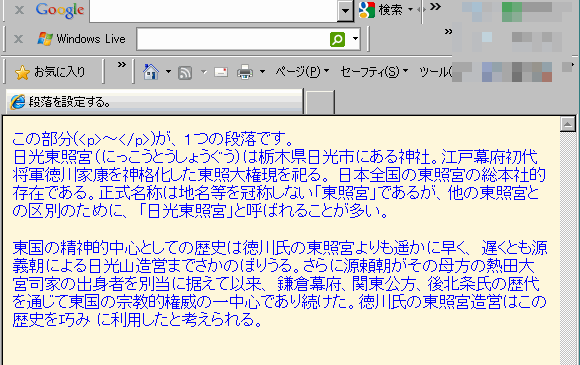
Task: Click the Read Mail envelope icon
Action: click(221, 72)
